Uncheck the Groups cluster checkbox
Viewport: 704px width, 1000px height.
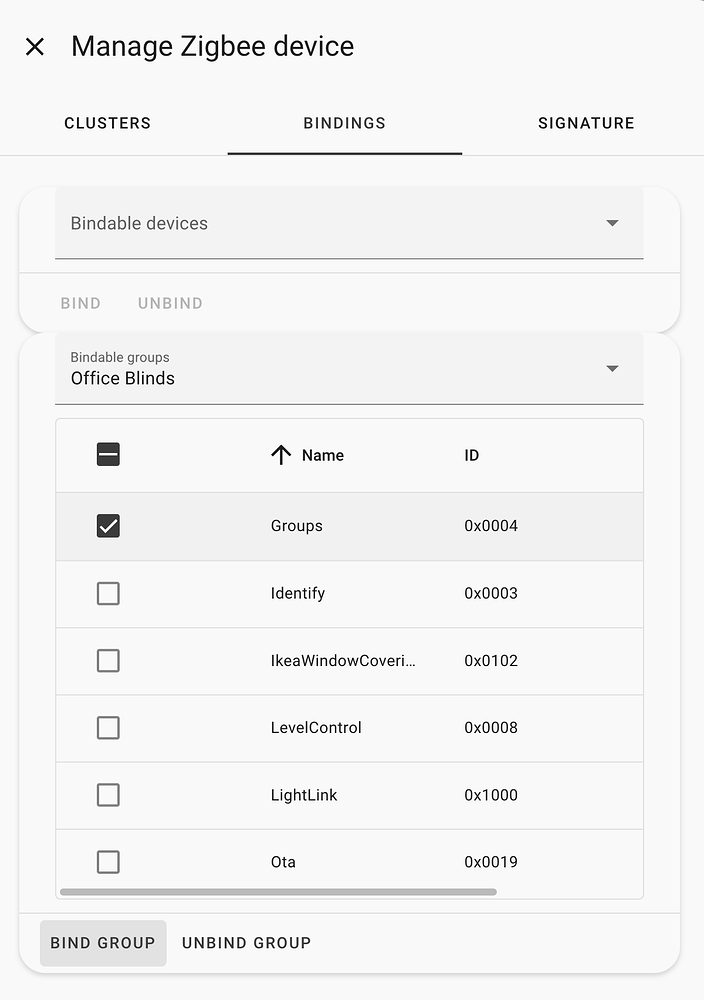pyautogui.click(x=108, y=525)
